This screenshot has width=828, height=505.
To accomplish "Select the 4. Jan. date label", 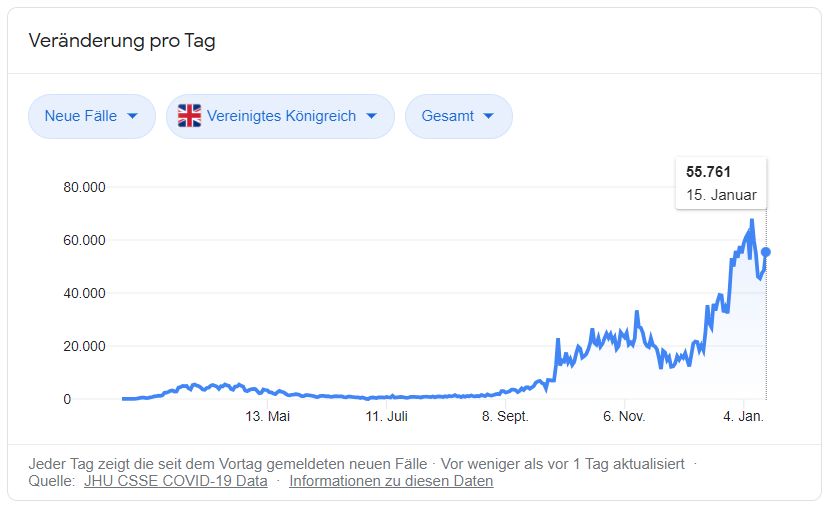I will [x=743, y=417].
